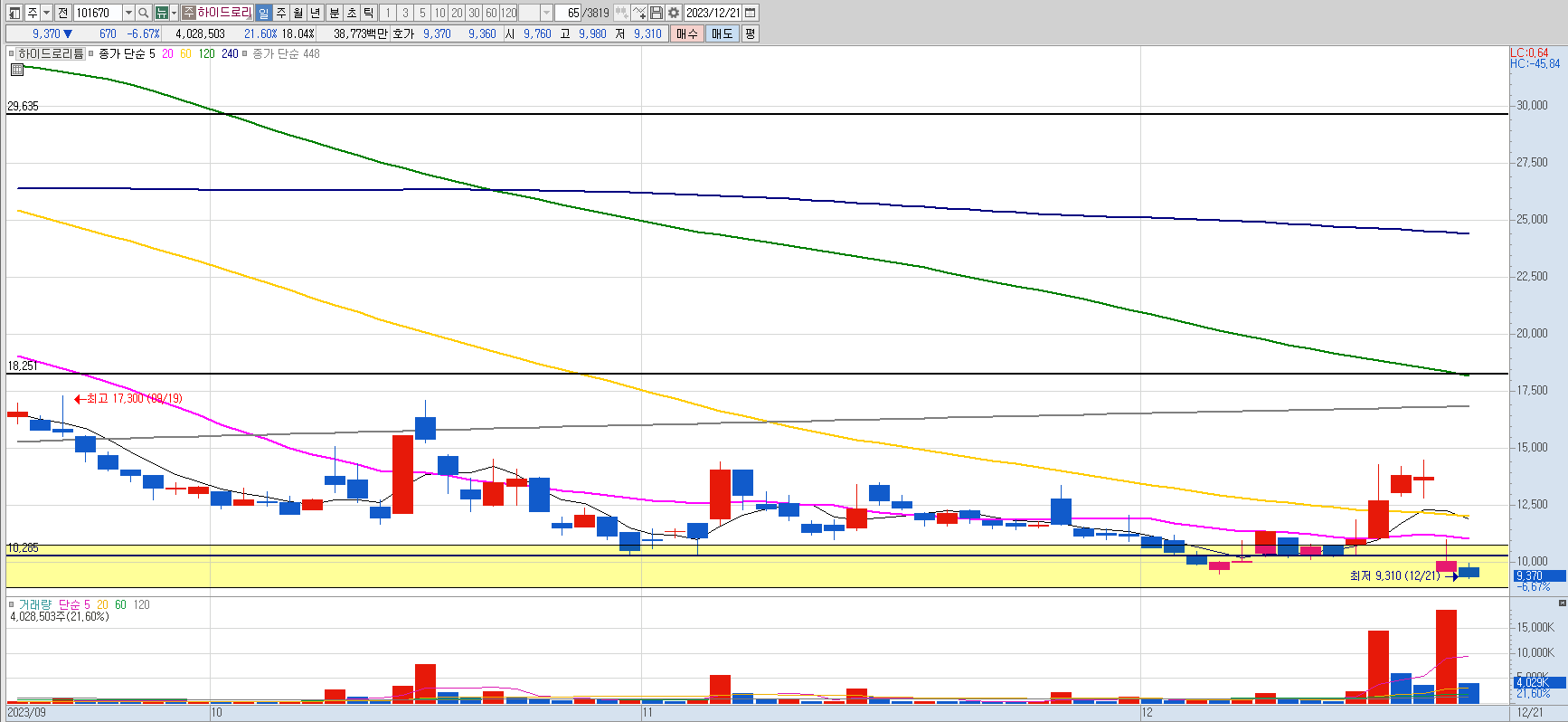This screenshot has height=722, width=1568.
Task: Select the 20 interval button
Action: point(457,13)
